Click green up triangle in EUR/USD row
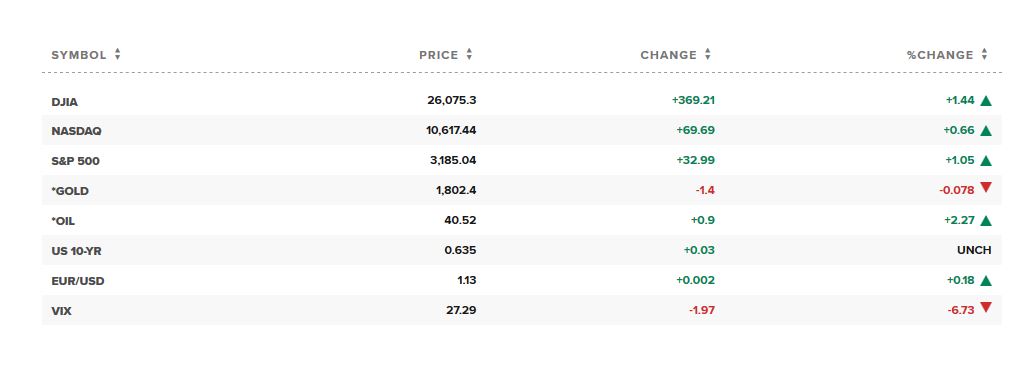The width and height of the screenshot is (1015, 375). pyautogui.click(x=986, y=280)
